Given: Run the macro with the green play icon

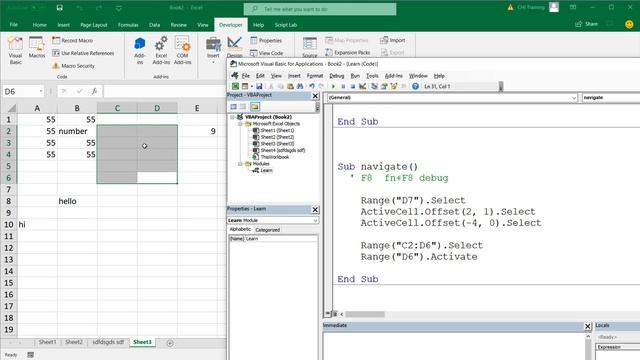Looking at the screenshot, I should click(x=333, y=86).
